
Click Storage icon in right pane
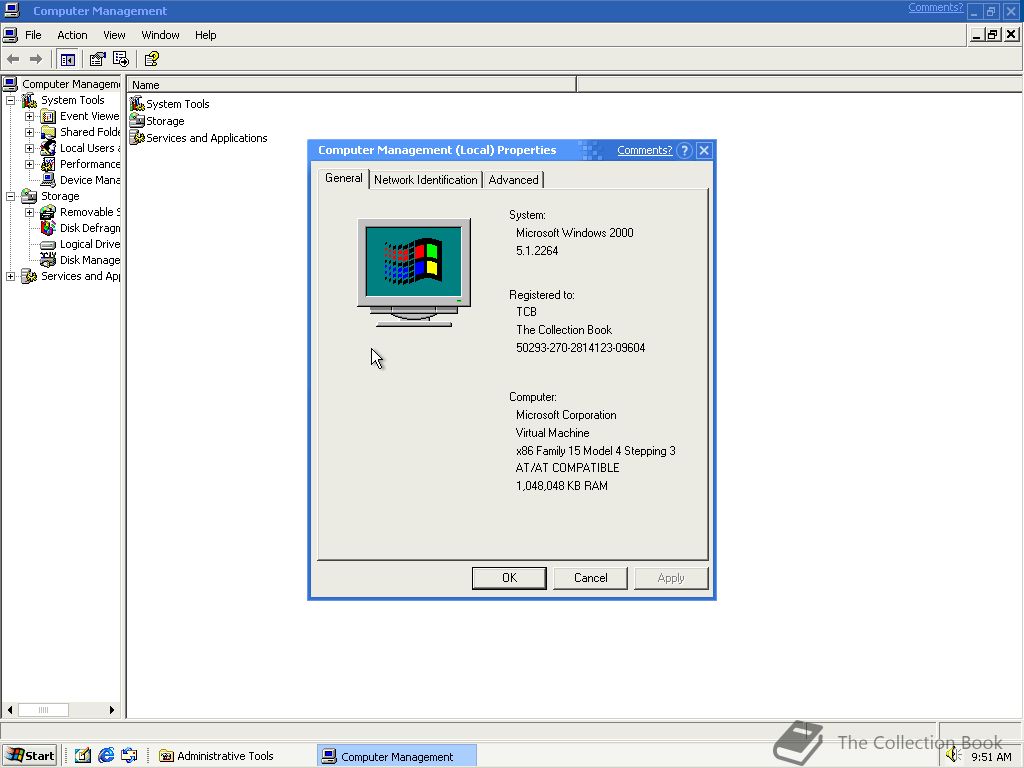tap(136, 121)
